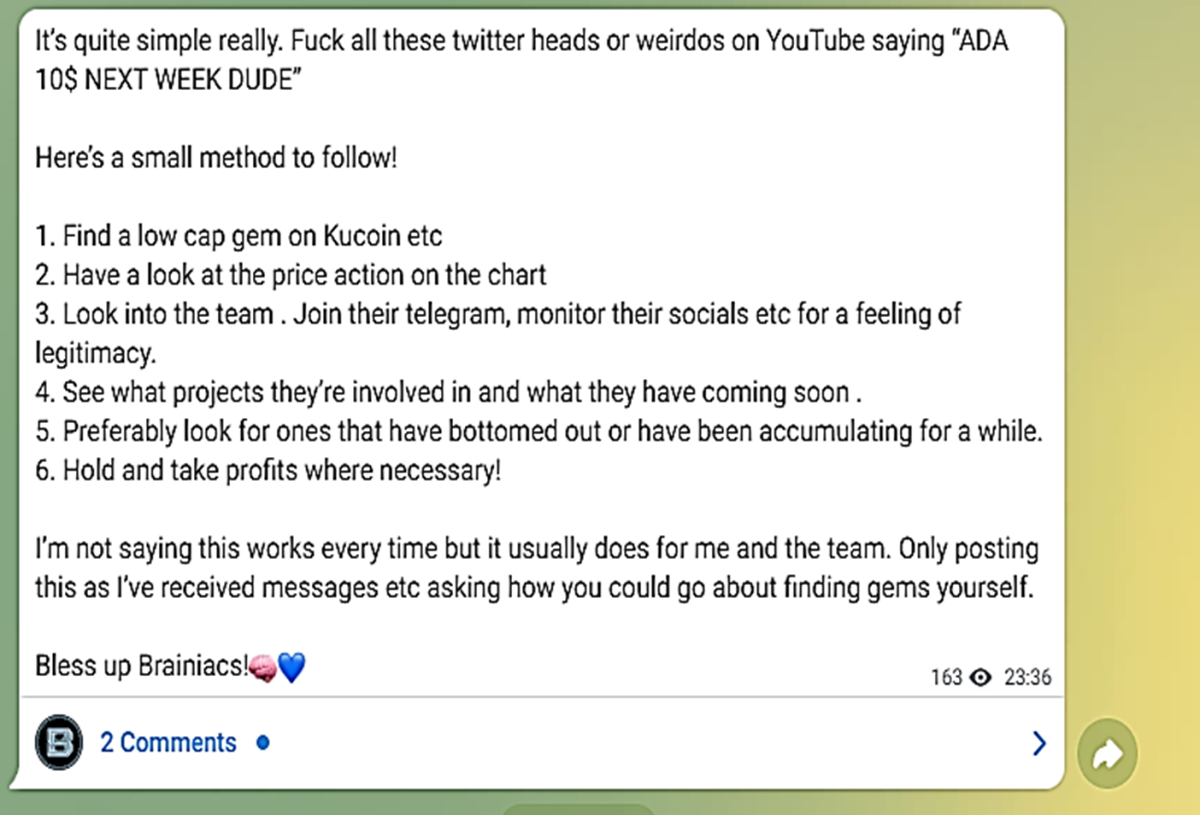
Task: Click step 1 about low cap gem on Kucoin
Action: point(239,237)
